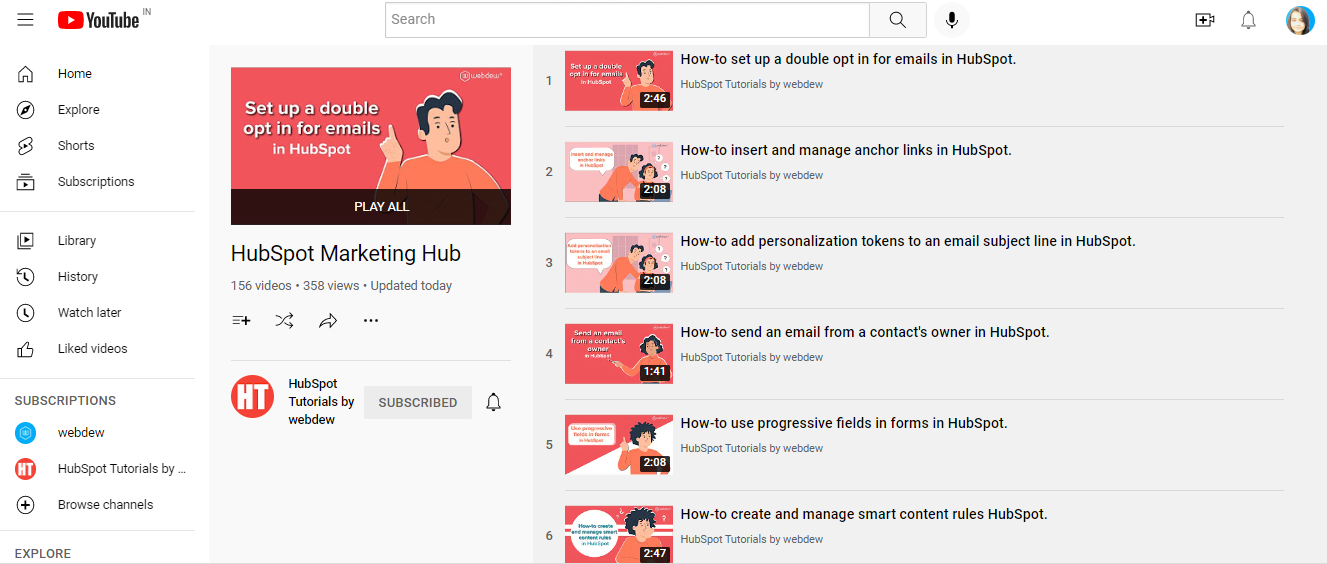Click channel name under the anchor links video
1327x564 pixels.
coord(752,175)
